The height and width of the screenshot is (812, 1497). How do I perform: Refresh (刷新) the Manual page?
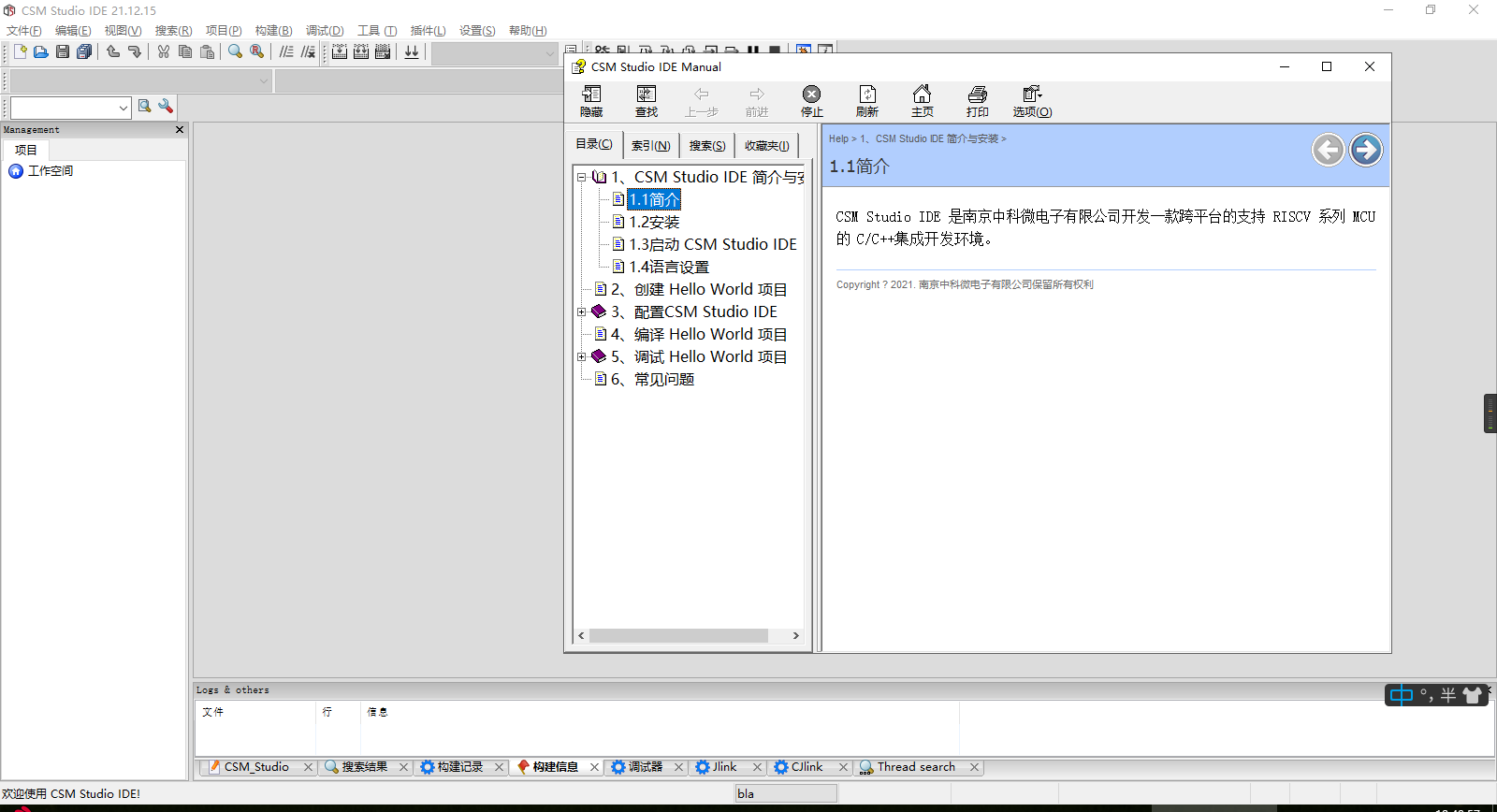pyautogui.click(x=867, y=101)
